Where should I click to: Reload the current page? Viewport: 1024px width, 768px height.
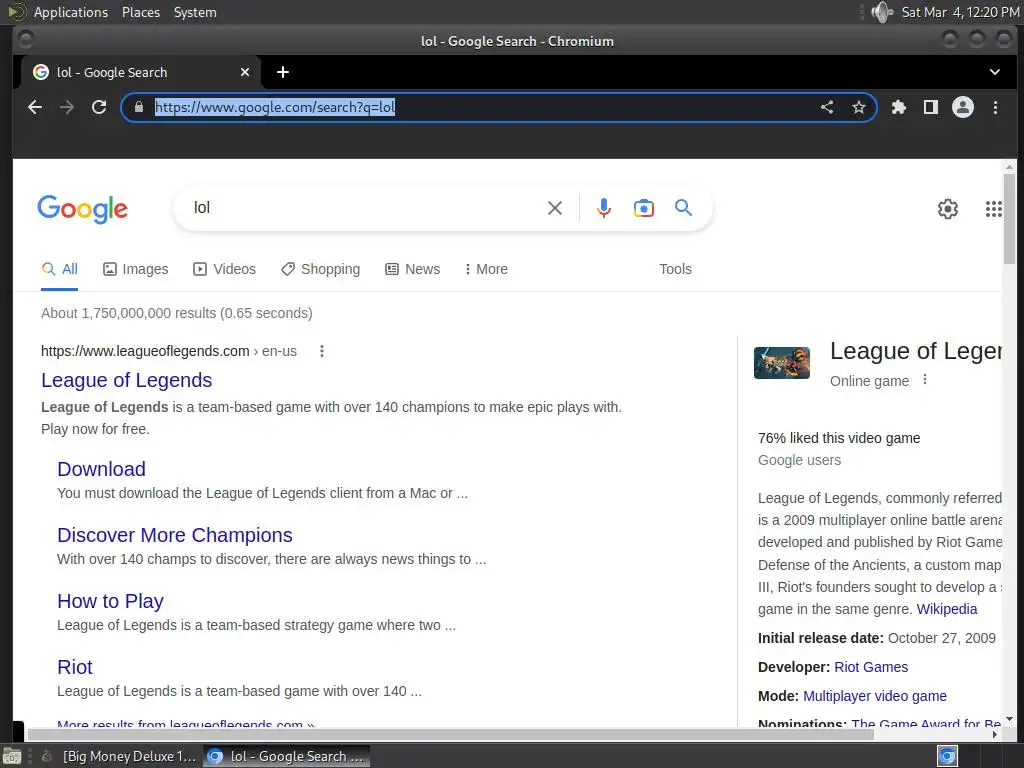99,107
